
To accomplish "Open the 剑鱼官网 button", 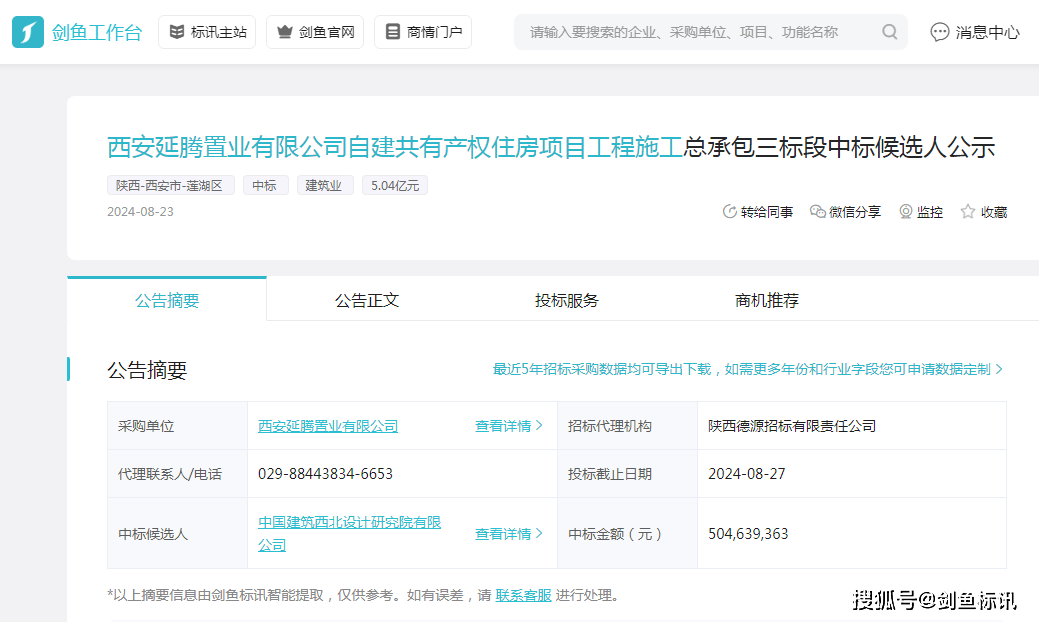I will (315, 32).
